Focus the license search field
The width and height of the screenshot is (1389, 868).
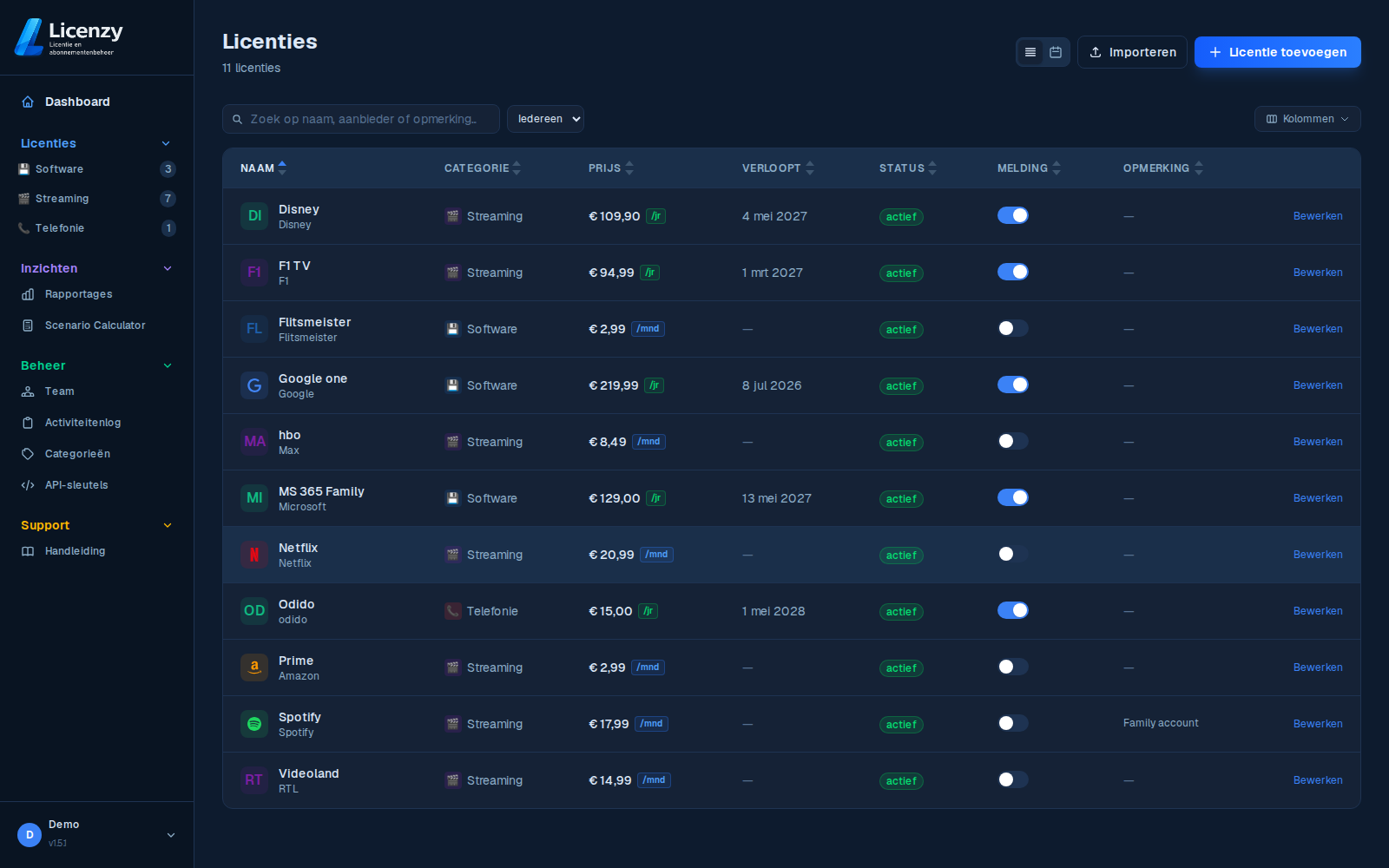tap(361, 119)
